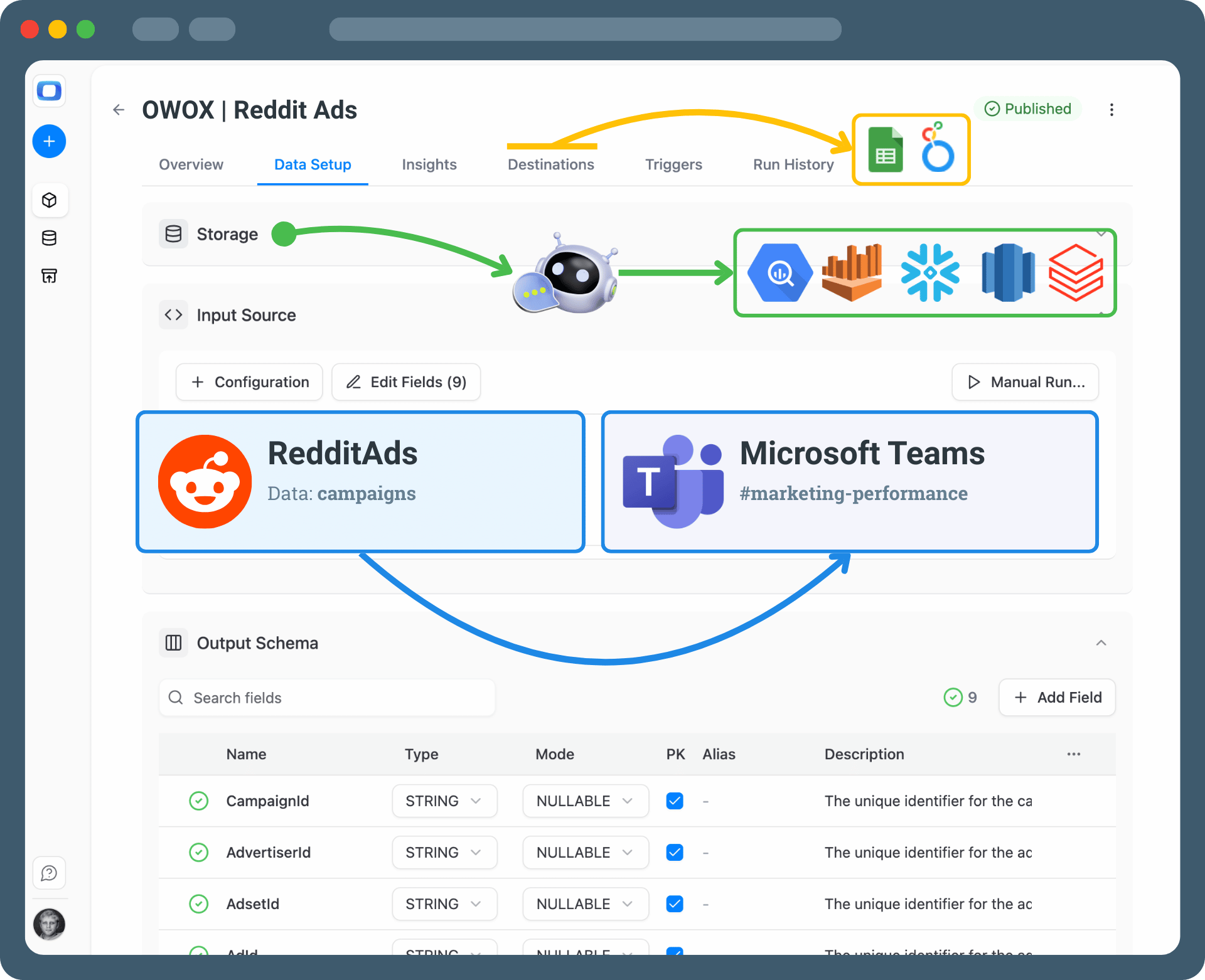Viewport: 1205px width, 980px height.
Task: Select the Databricks storage icon
Action: point(1076,273)
